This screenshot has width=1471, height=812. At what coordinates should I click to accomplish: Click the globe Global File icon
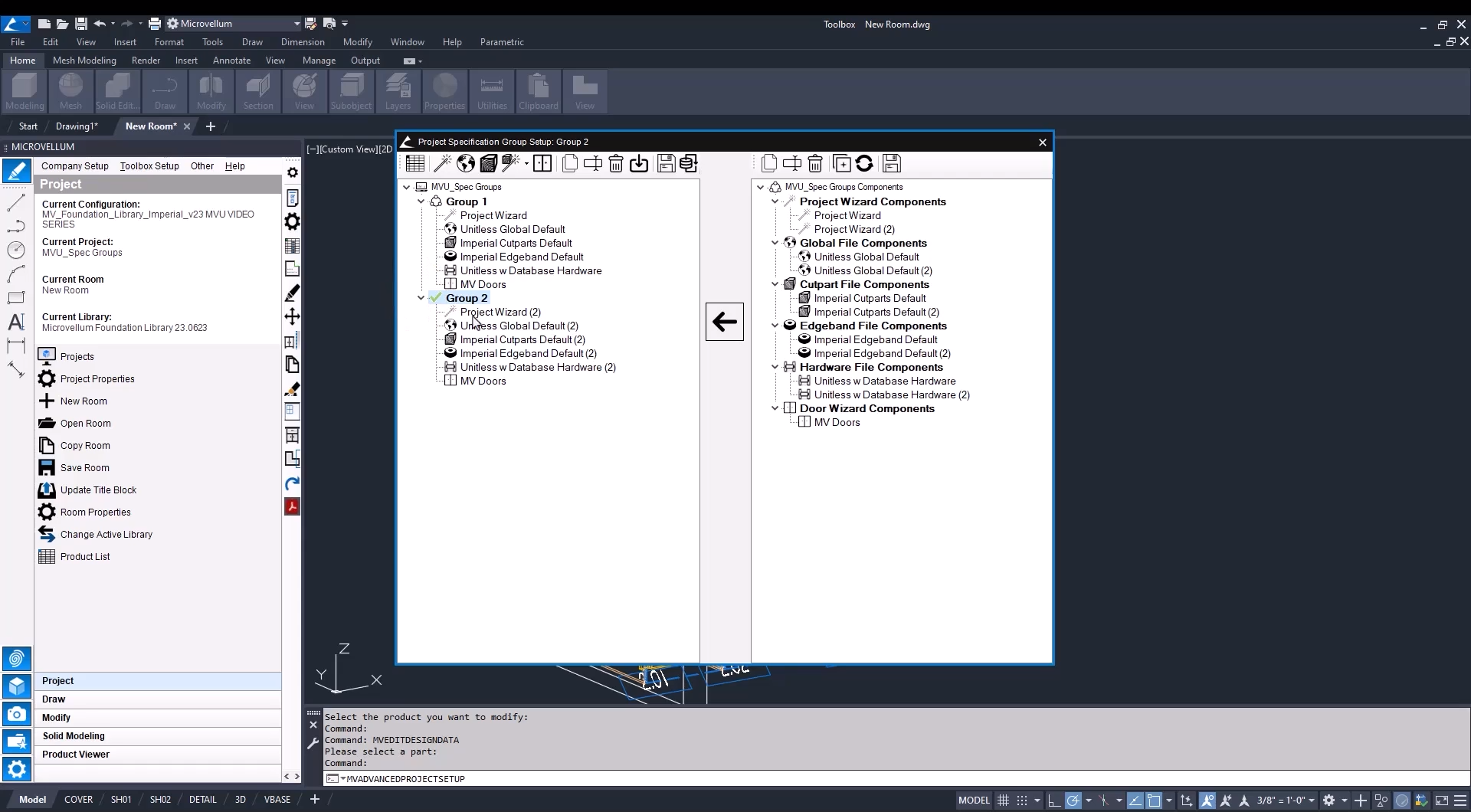click(466, 163)
